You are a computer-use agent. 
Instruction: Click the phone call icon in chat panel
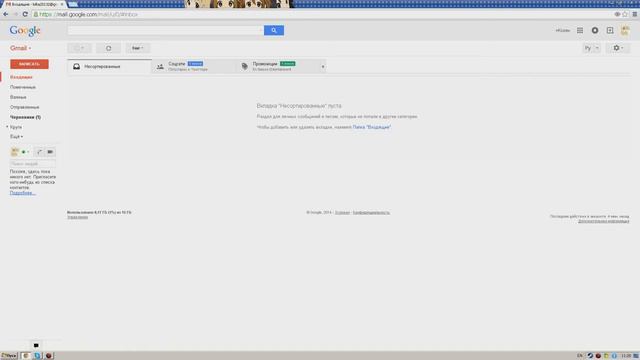tap(39, 152)
